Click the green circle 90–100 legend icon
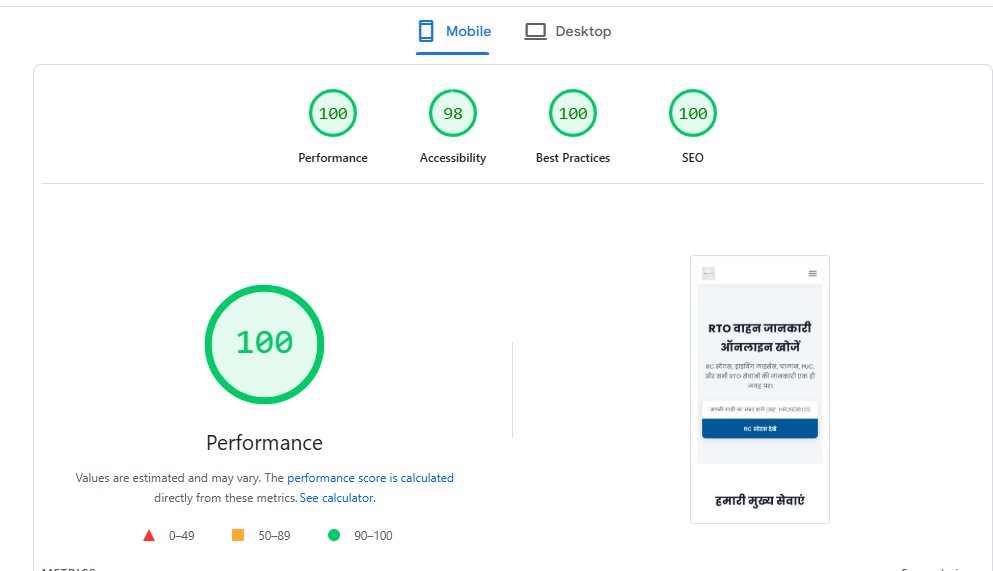Screen dimensions: 993x571 334,535
